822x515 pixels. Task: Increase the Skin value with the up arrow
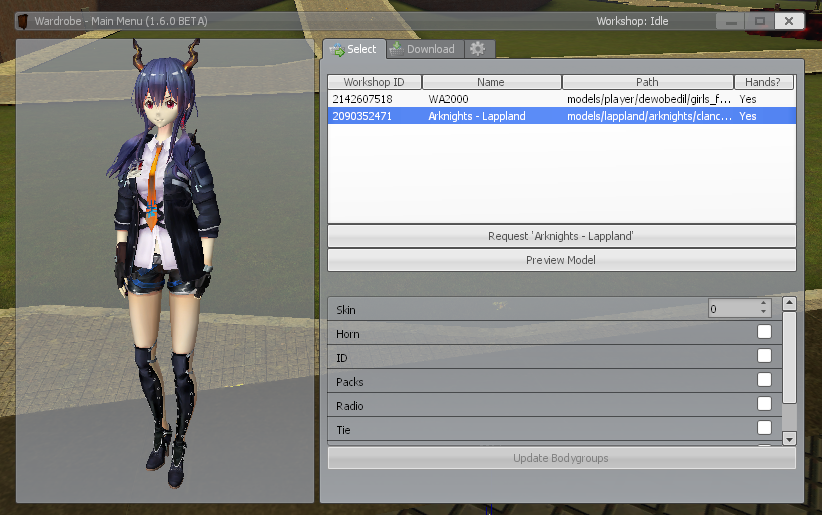(763, 304)
